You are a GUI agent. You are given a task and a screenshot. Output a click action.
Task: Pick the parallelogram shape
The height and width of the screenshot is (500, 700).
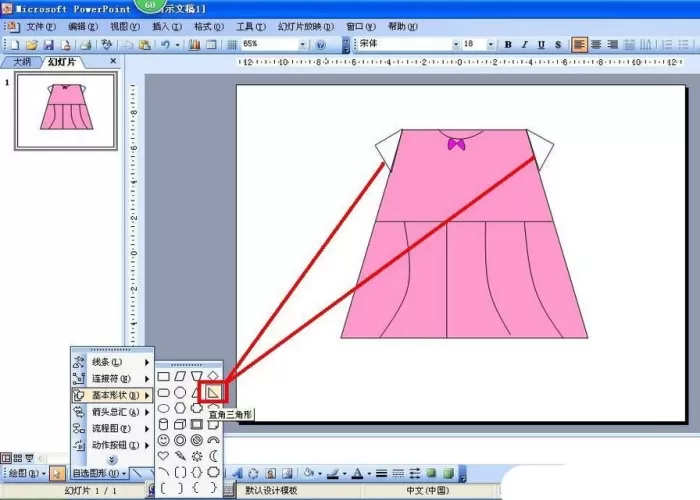click(180, 376)
